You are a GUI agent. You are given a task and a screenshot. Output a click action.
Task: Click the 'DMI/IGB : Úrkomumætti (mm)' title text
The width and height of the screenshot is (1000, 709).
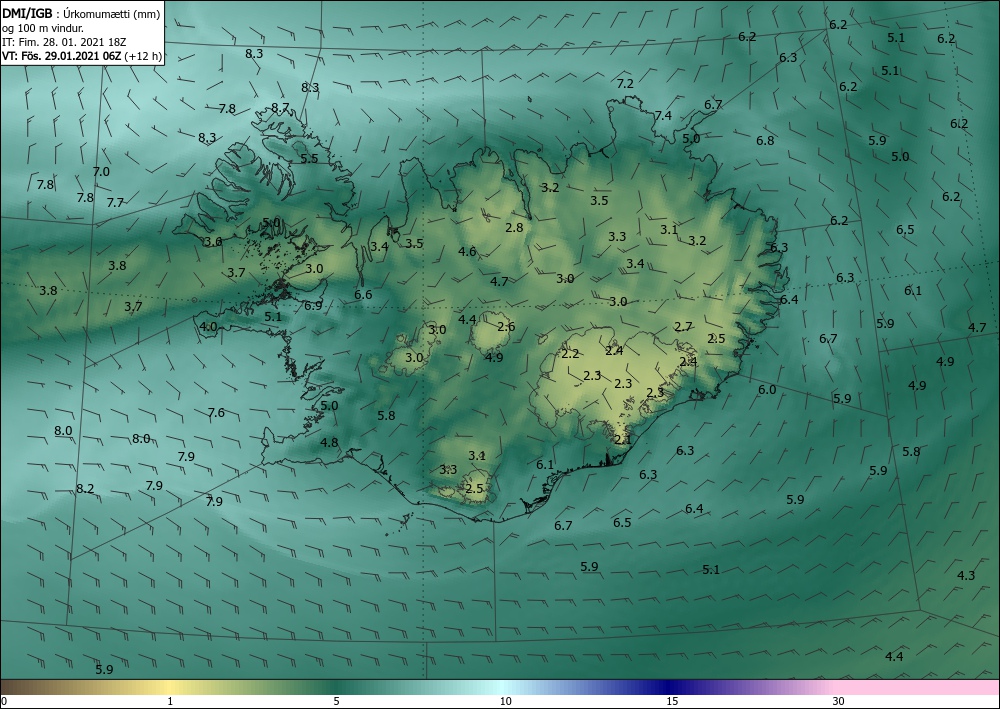tap(81, 14)
